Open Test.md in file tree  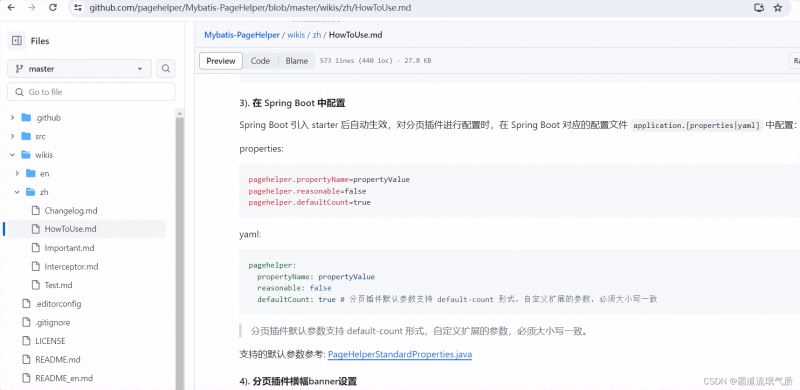click(x=58, y=285)
